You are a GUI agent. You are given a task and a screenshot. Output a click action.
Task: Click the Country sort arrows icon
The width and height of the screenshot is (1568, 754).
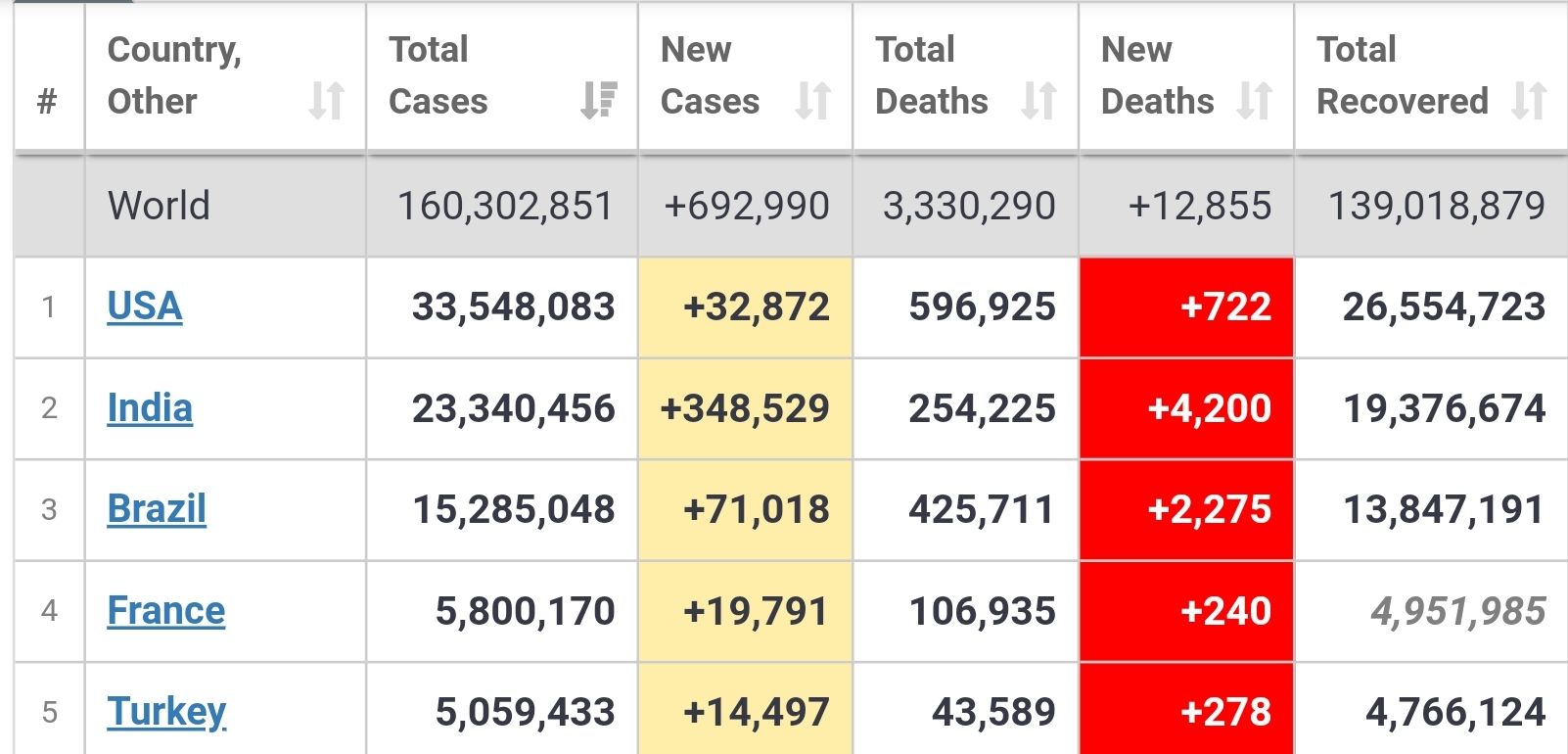click(327, 101)
